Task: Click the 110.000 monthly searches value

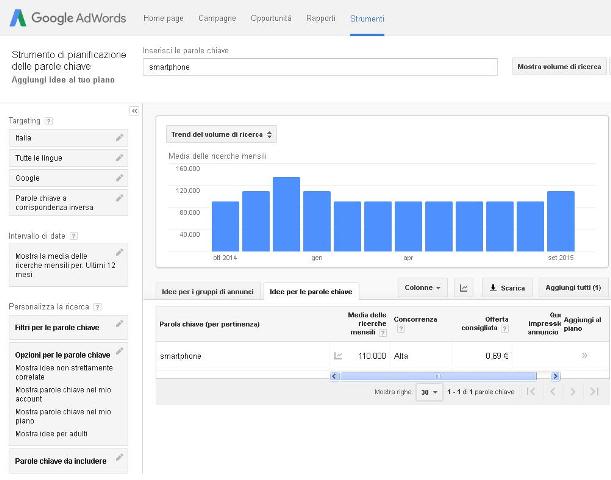Action: (372, 356)
